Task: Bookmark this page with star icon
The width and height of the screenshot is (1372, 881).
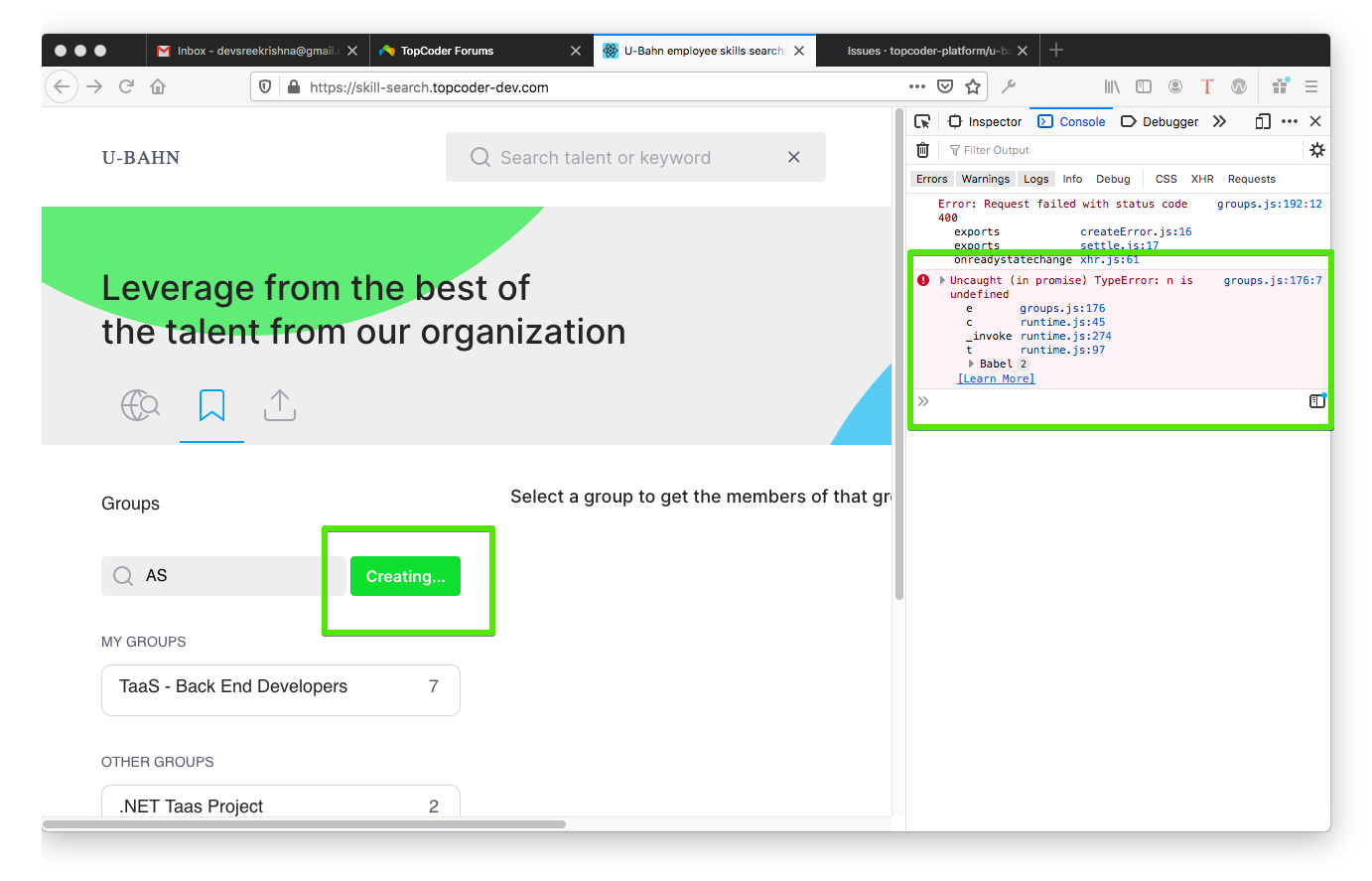Action: [x=973, y=86]
